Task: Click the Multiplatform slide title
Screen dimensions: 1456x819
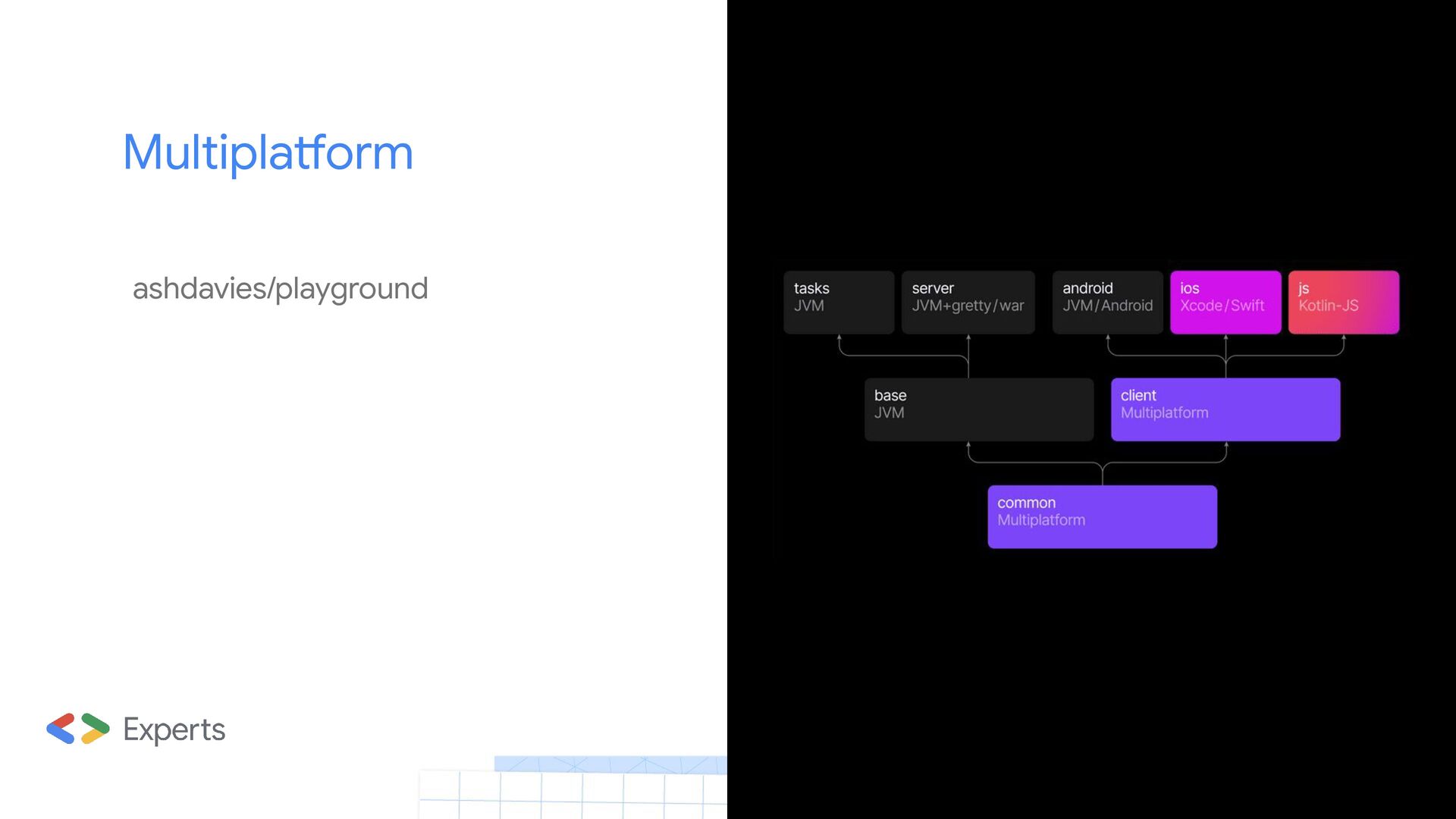Action: click(x=268, y=152)
